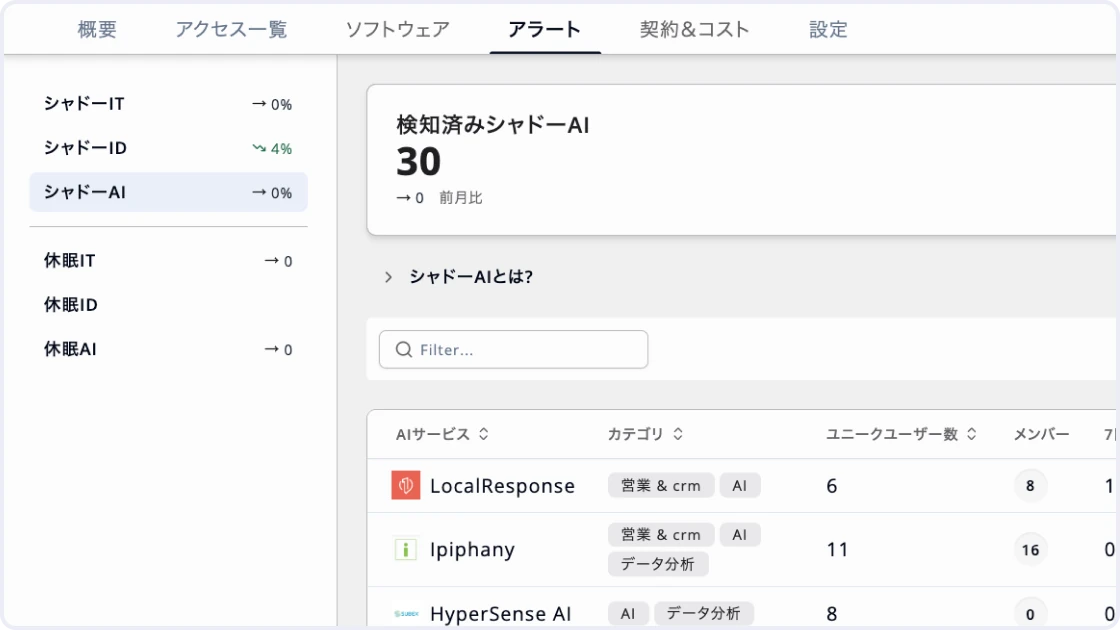Click unique user count 8 for HyperSense AI
The width and height of the screenshot is (1120, 630).
[832, 614]
